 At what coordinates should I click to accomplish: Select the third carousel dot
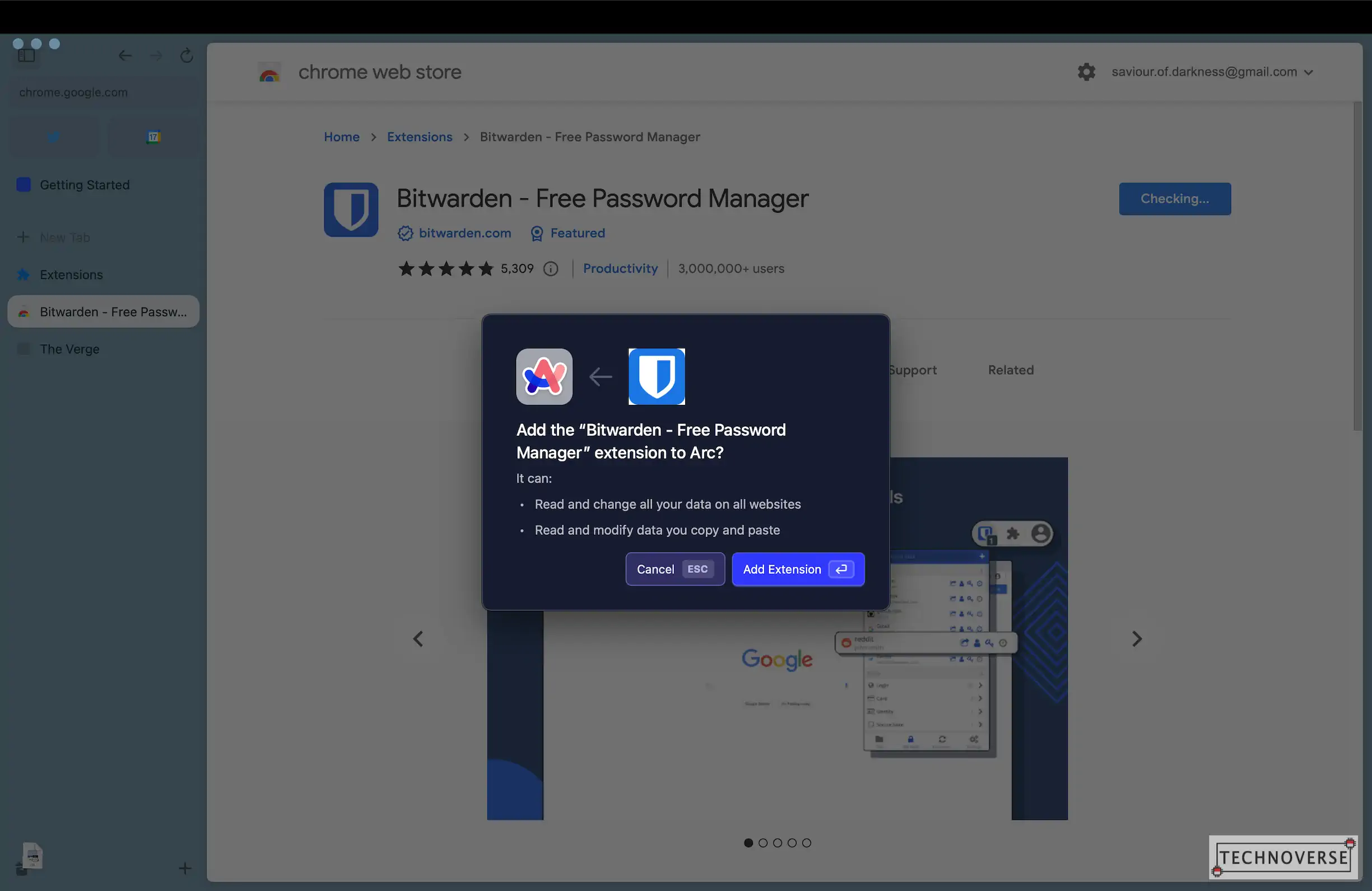(x=777, y=843)
